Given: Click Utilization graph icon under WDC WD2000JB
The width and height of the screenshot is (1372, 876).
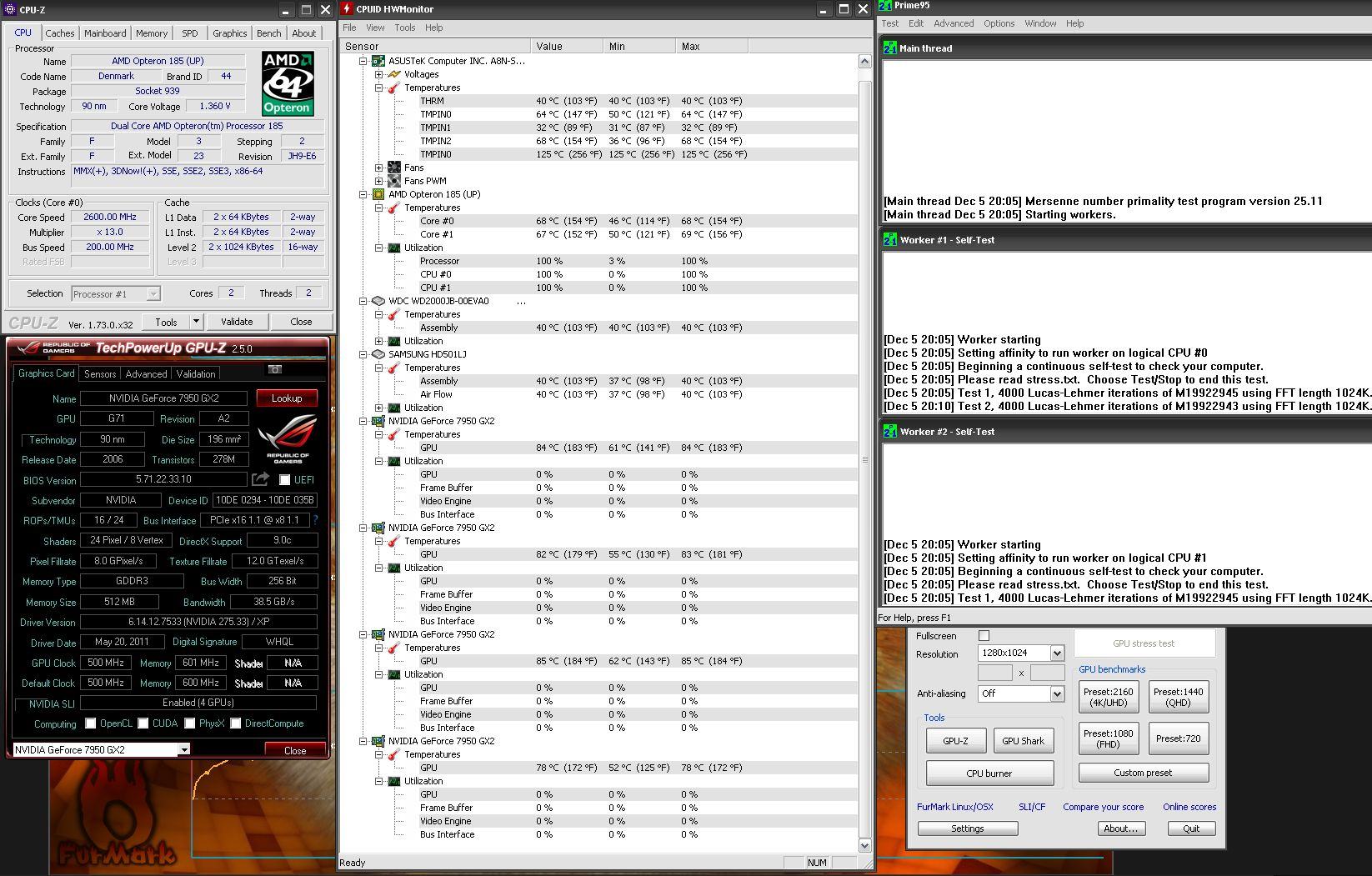Looking at the screenshot, I should pyautogui.click(x=394, y=341).
